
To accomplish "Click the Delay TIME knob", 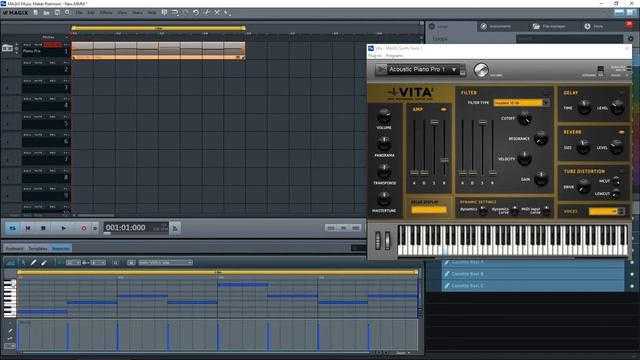I will [x=584, y=108].
